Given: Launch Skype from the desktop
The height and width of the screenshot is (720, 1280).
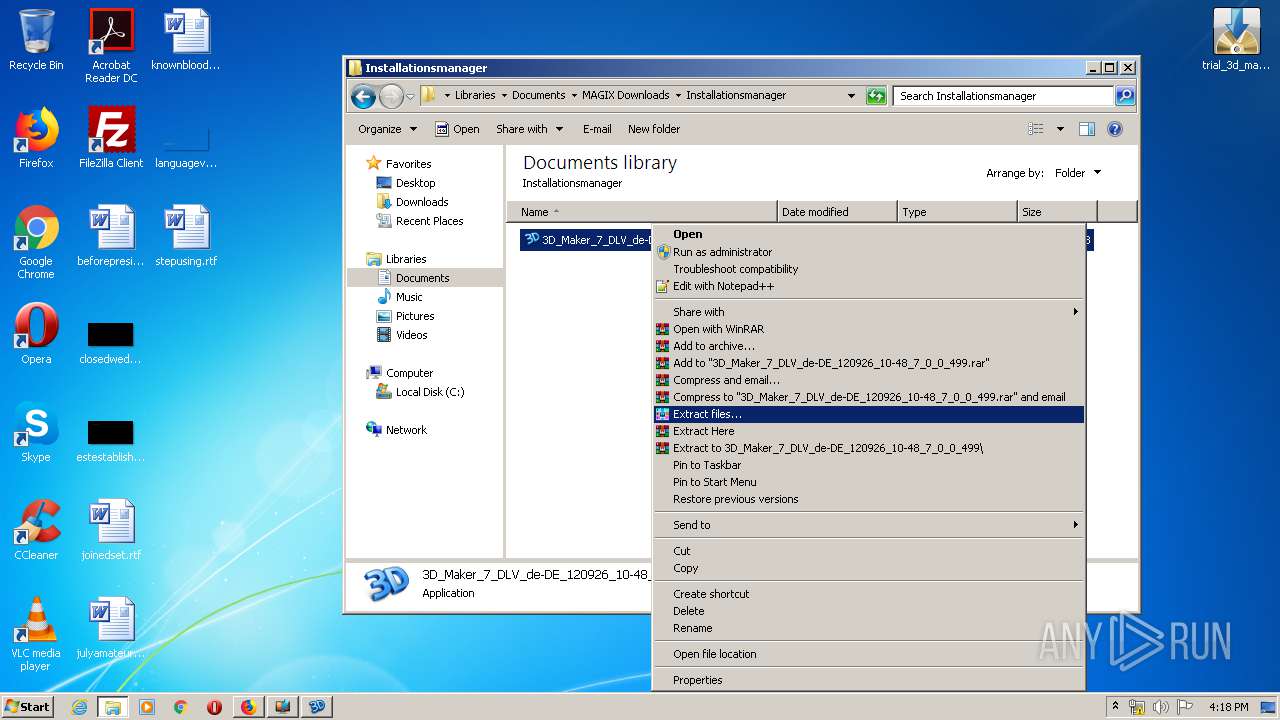Looking at the screenshot, I should tap(36, 432).
